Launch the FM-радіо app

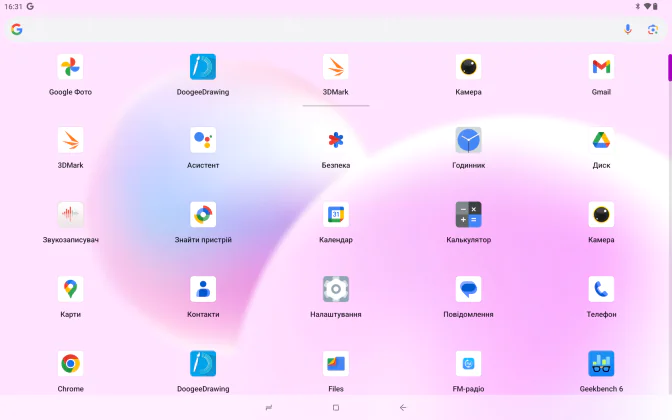(468, 364)
